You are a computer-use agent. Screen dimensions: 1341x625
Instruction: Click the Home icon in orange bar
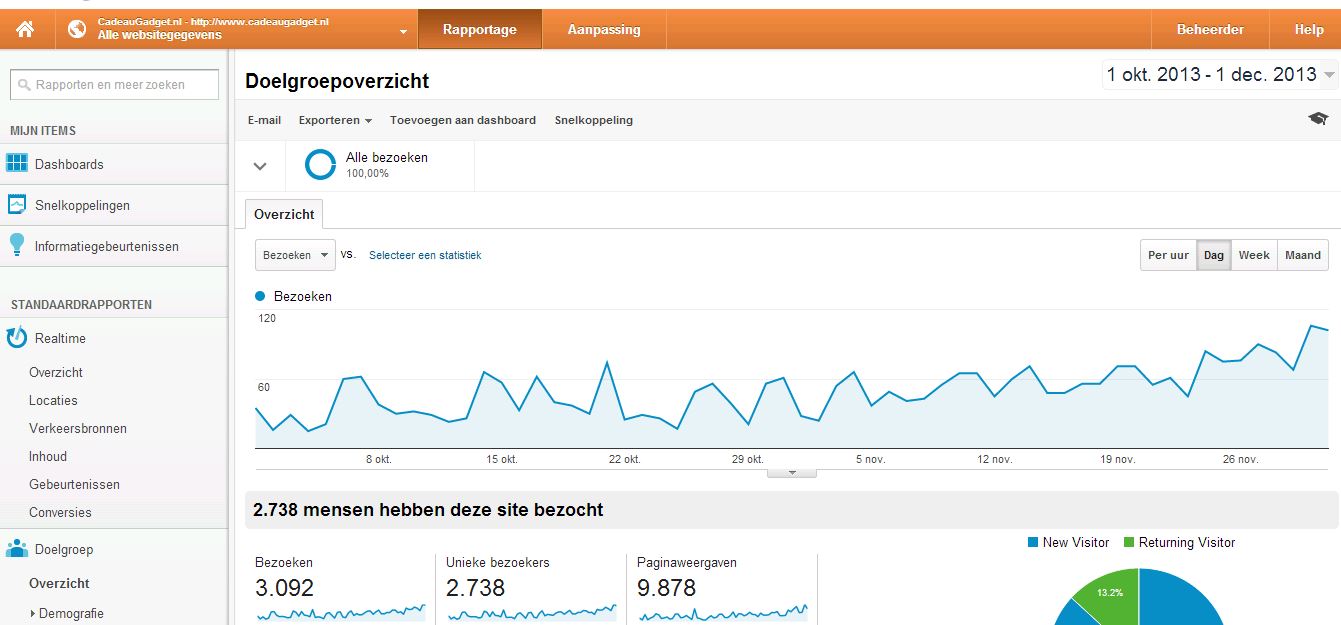(x=25, y=29)
